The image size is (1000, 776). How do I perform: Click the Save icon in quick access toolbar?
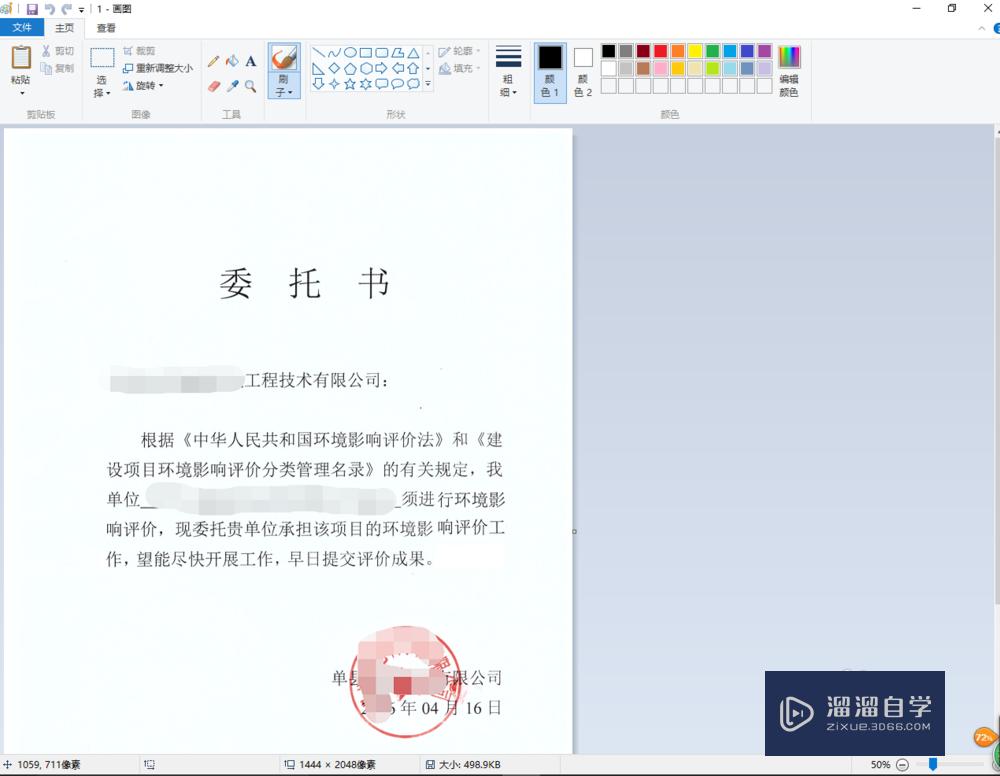32,8
